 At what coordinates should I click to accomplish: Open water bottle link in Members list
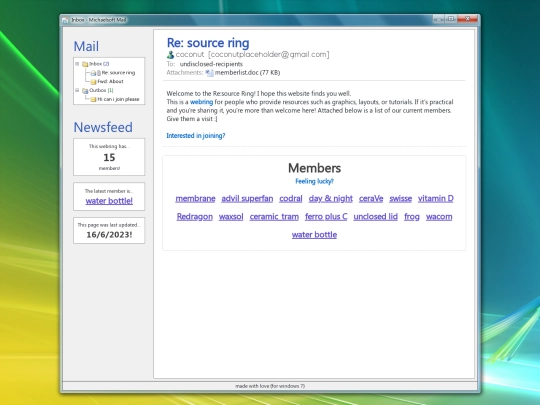coord(314,235)
